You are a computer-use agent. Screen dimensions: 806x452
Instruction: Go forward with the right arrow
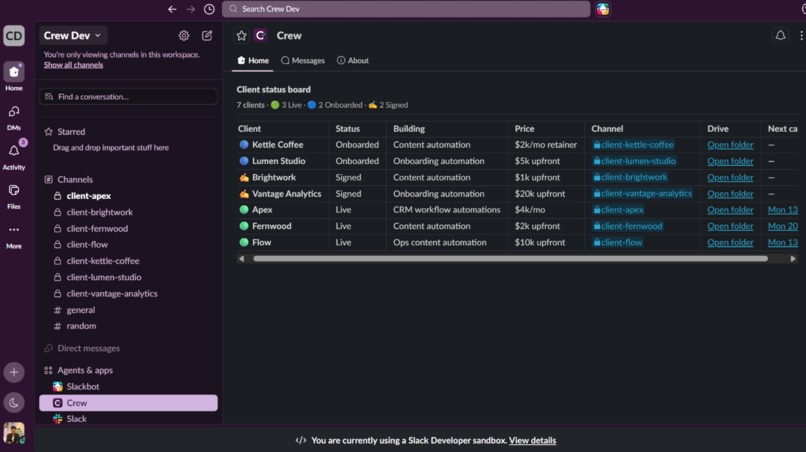tap(191, 9)
